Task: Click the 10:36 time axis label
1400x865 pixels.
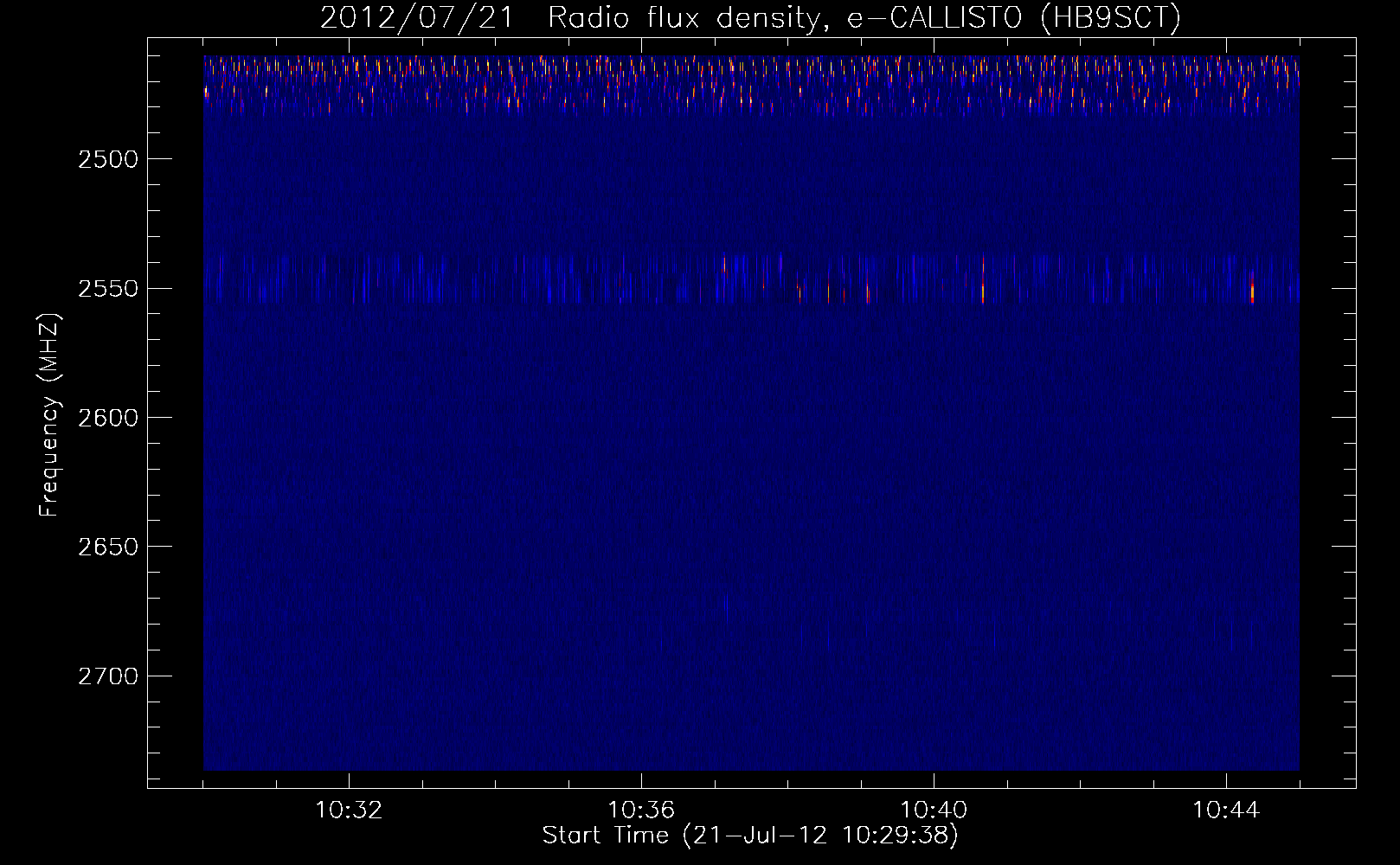Action: [x=641, y=811]
